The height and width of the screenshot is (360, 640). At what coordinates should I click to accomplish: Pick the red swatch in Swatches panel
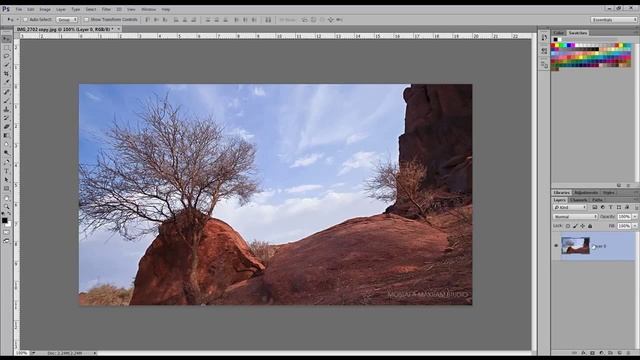click(553, 45)
